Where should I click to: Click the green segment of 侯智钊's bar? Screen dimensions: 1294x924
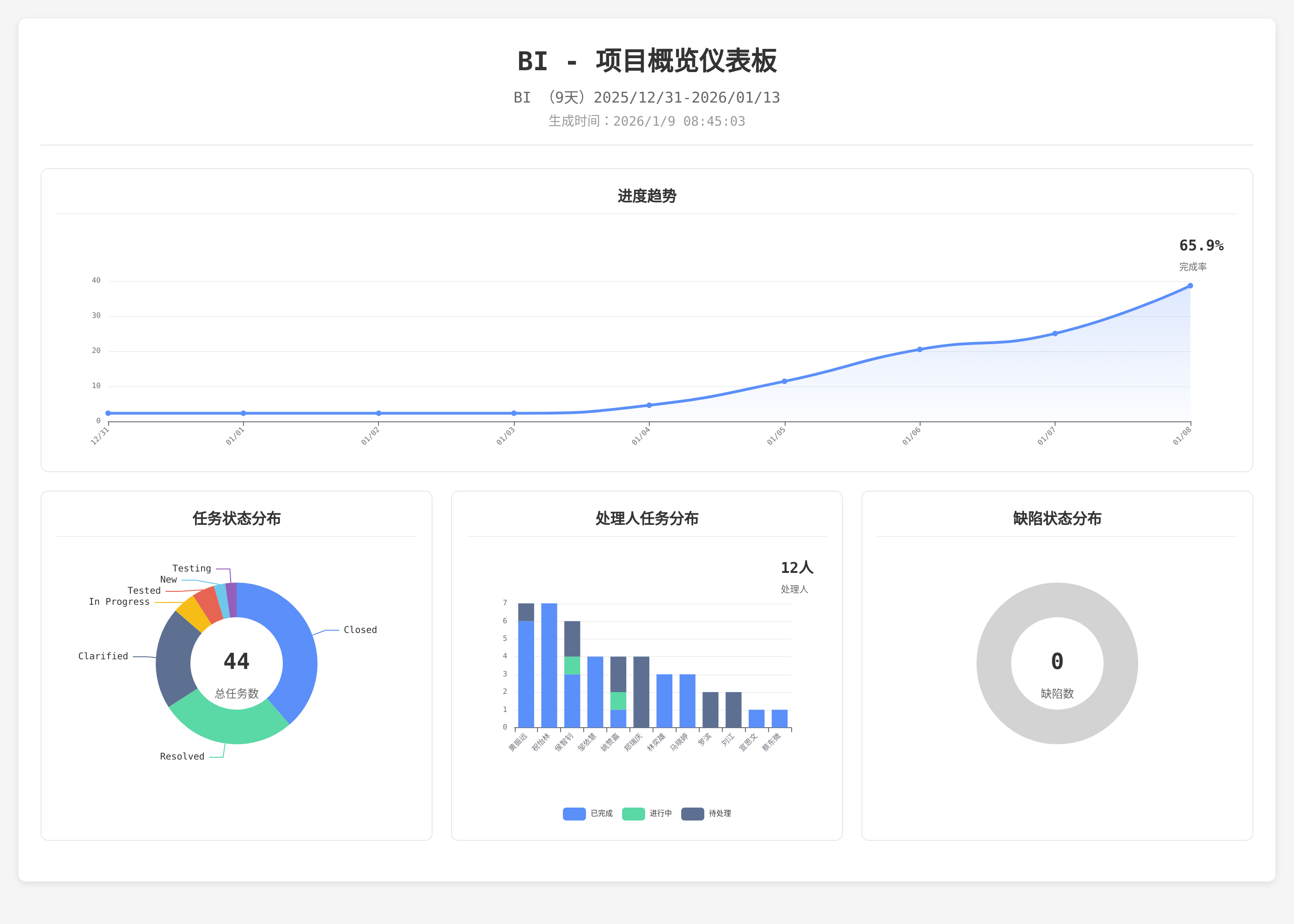click(572, 666)
